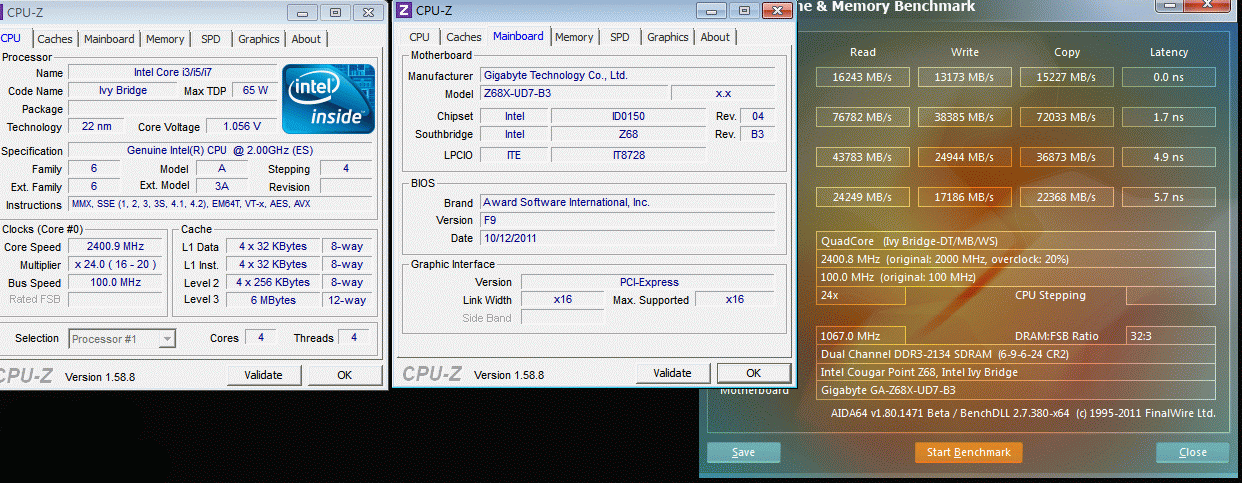Click the L1 Data cache size value
This screenshot has height=483, width=1242.
click(x=273, y=247)
